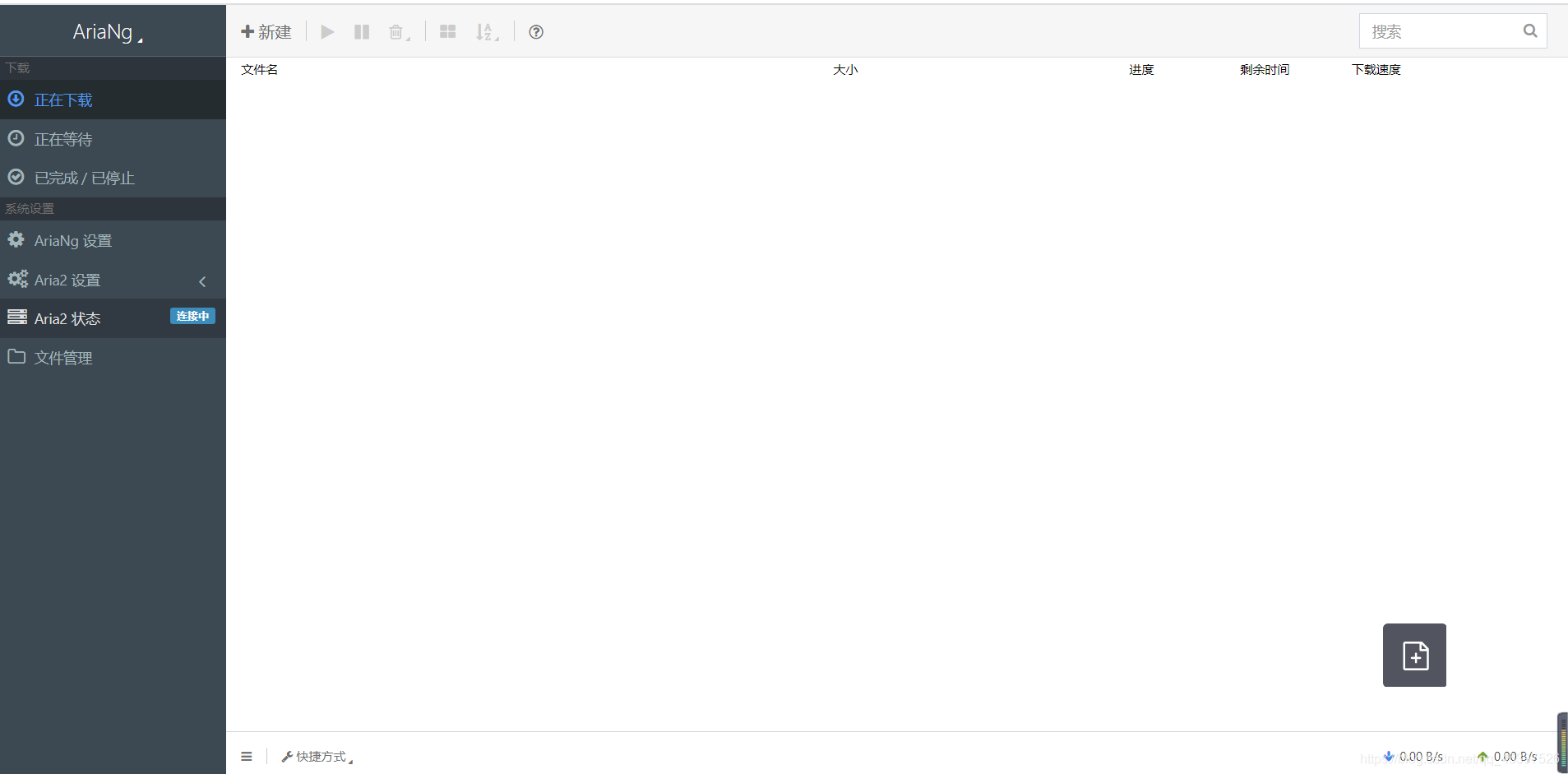Start selected tasks with play icon

point(327,32)
